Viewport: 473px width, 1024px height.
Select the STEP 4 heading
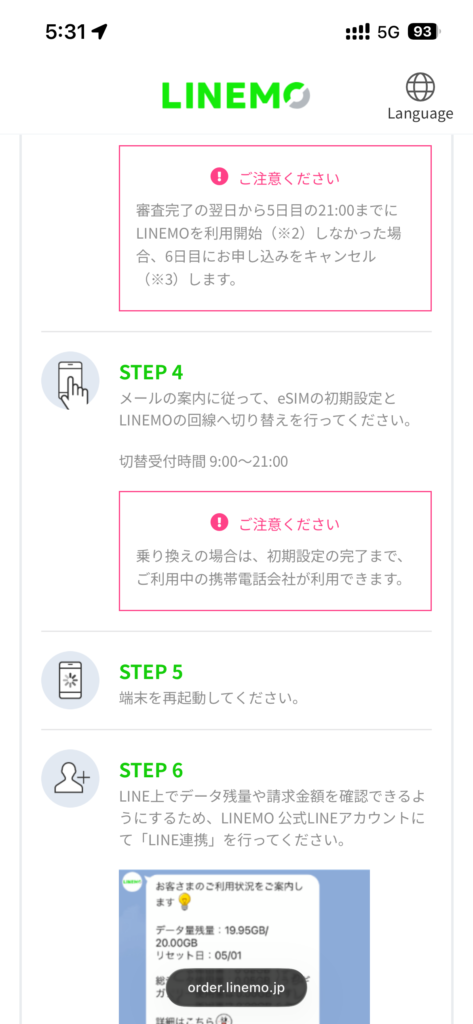pos(152,372)
